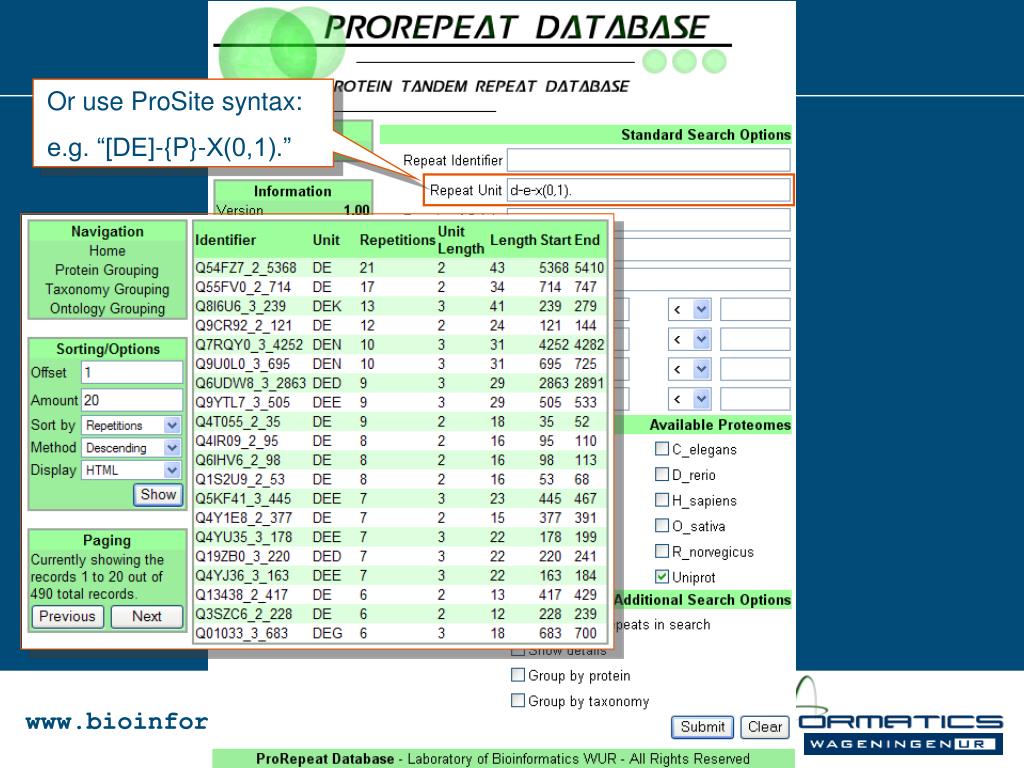Click the Previous paging button
Screen dimensions: 1024x768
(x=67, y=616)
